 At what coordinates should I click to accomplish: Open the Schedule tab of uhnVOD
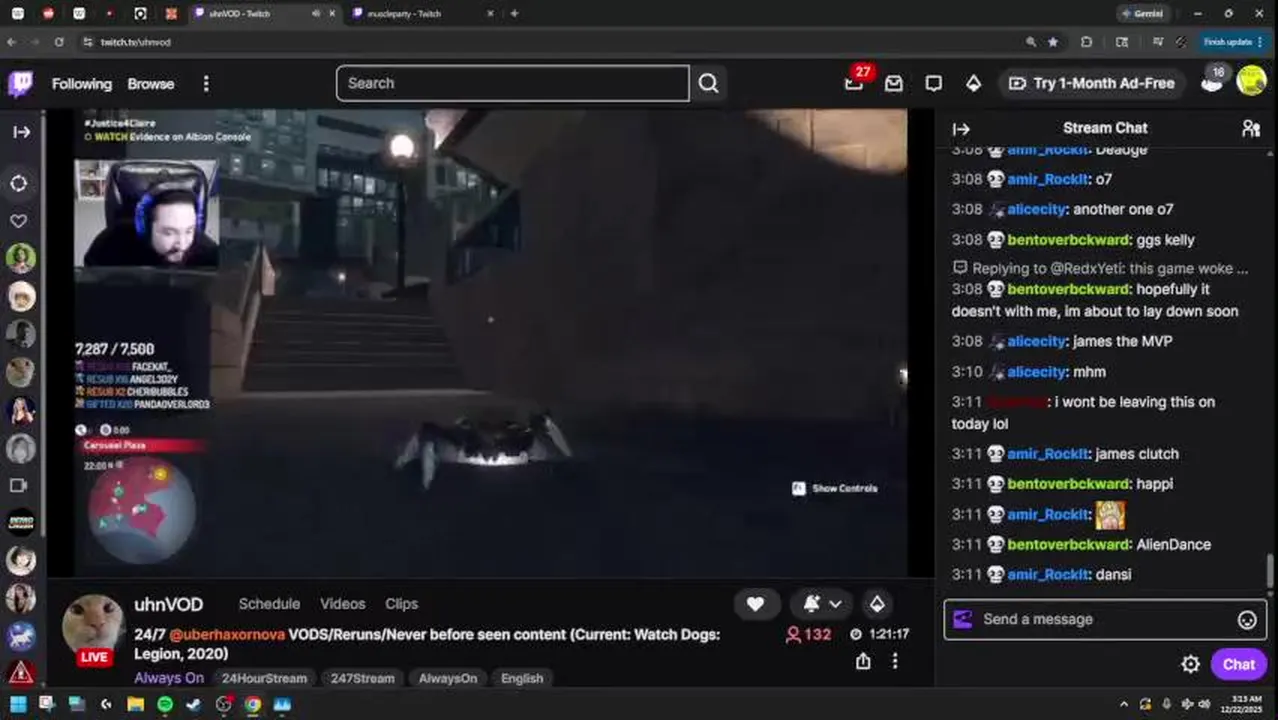point(269,604)
